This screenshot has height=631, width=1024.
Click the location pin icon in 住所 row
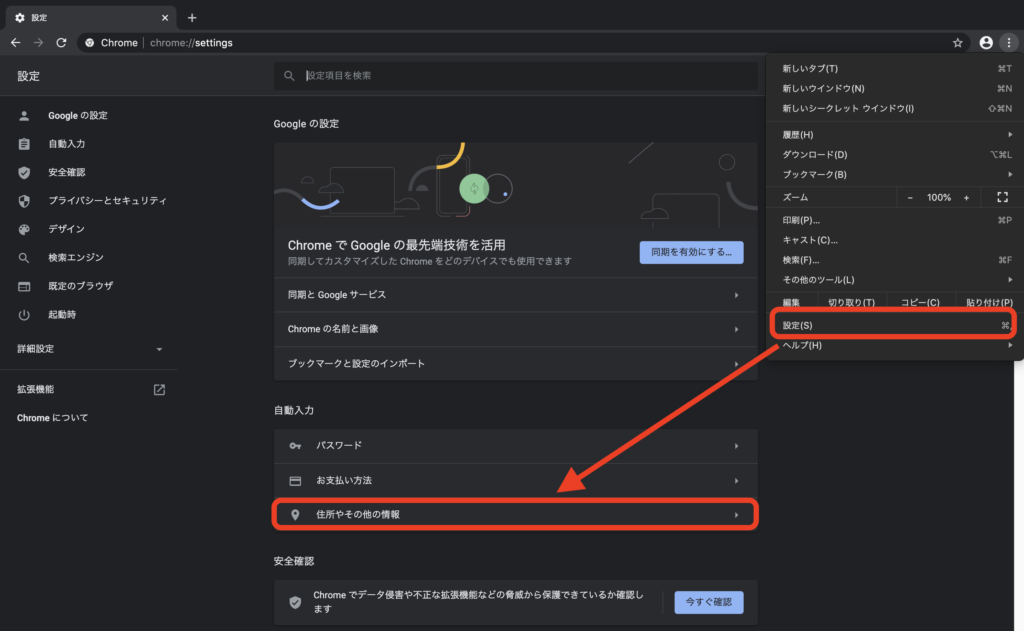295,515
